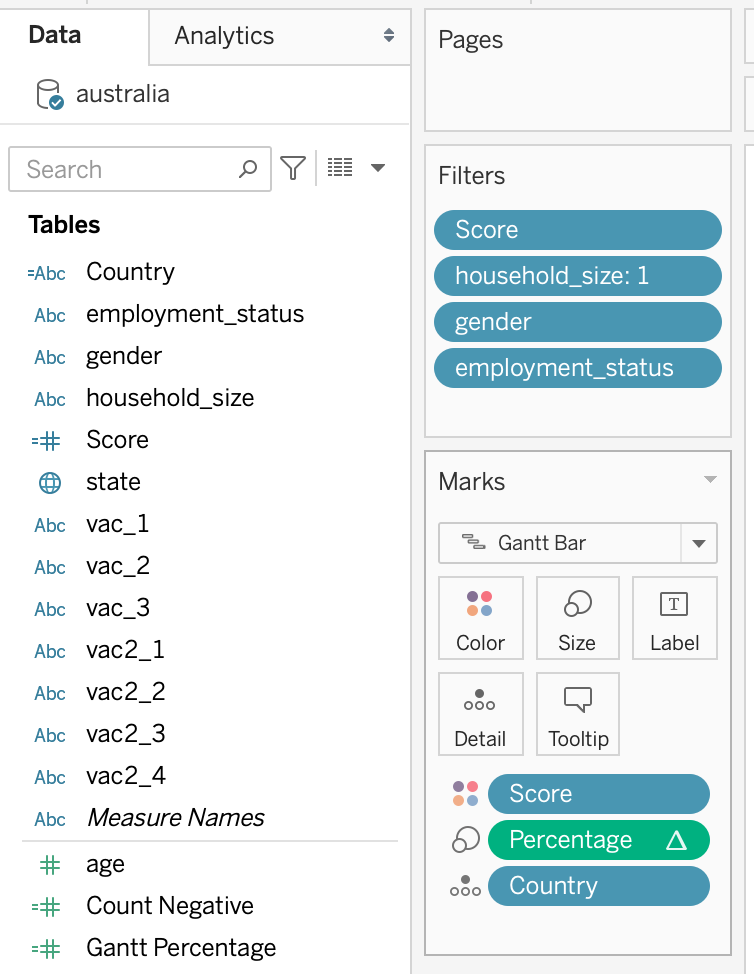Image resolution: width=754 pixels, height=974 pixels.
Task: Open the Tooltip mark card
Action: pyautogui.click(x=577, y=713)
